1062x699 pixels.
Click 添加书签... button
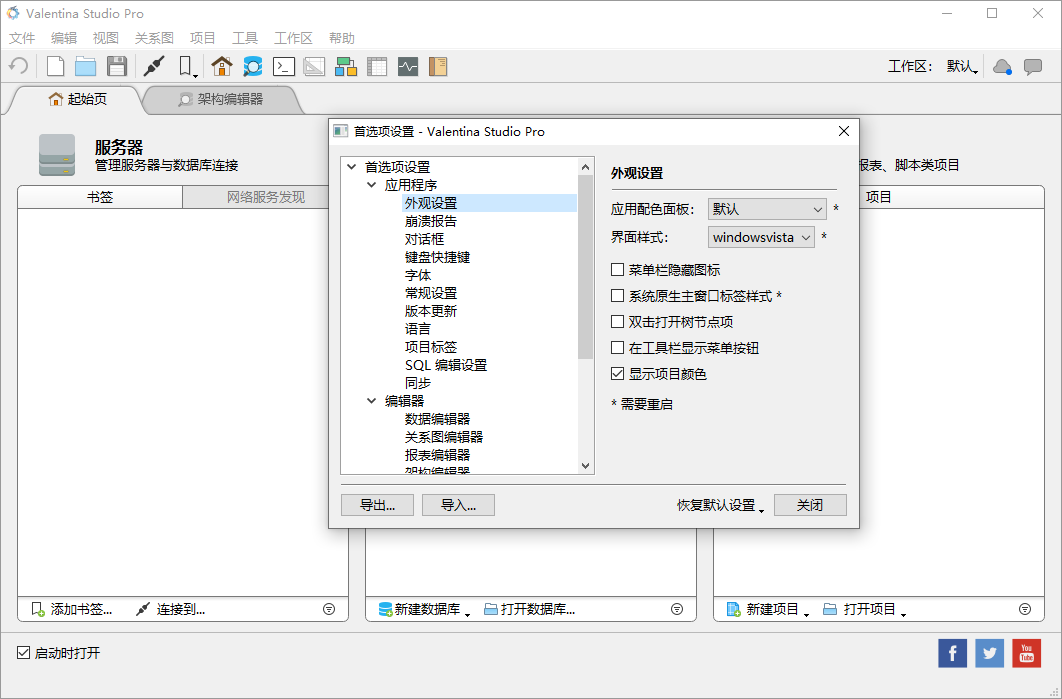point(72,610)
